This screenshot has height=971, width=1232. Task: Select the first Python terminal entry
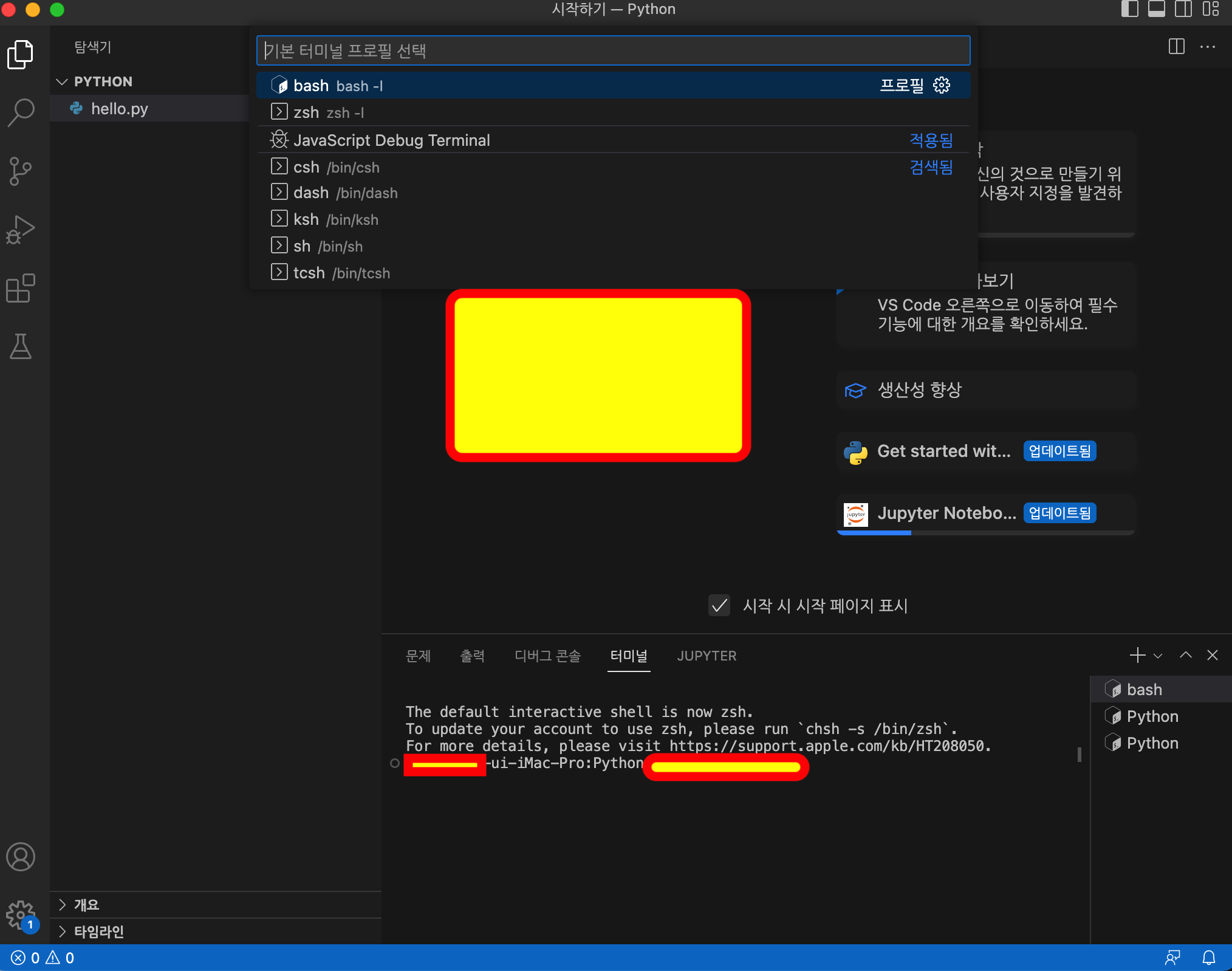point(1161,716)
